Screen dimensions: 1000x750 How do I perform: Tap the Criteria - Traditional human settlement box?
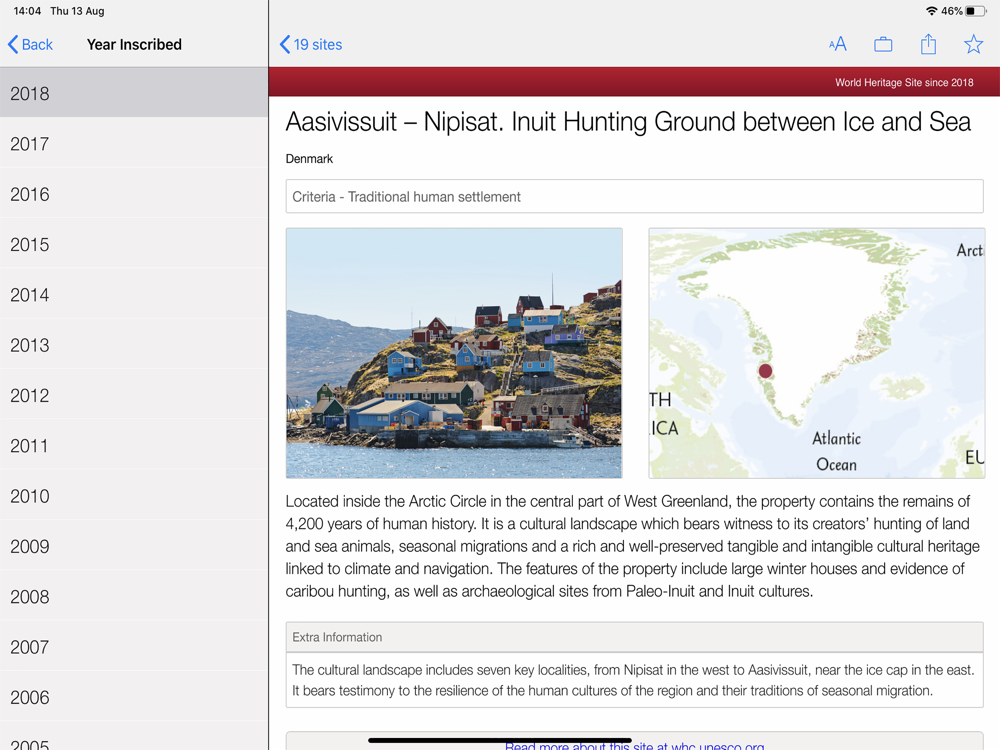coord(635,196)
